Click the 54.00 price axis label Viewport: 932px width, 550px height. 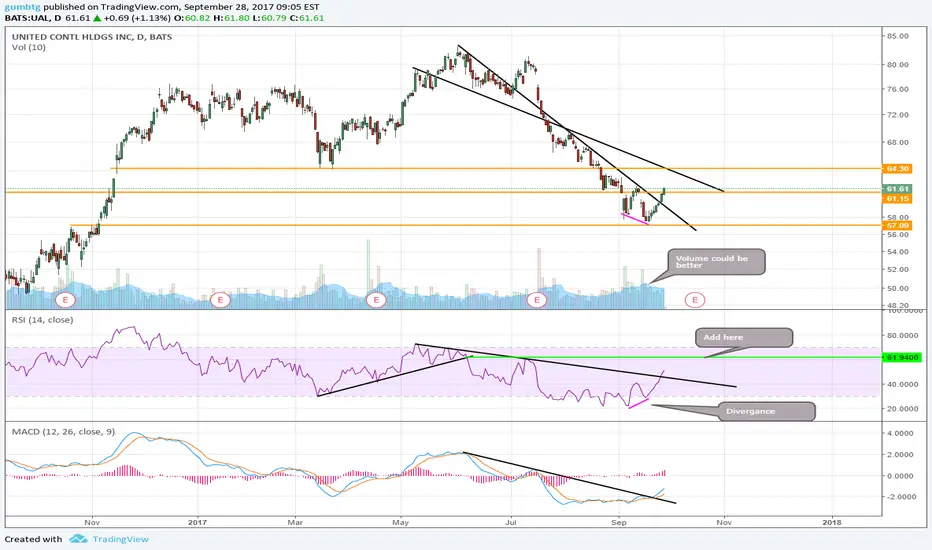tap(898, 252)
